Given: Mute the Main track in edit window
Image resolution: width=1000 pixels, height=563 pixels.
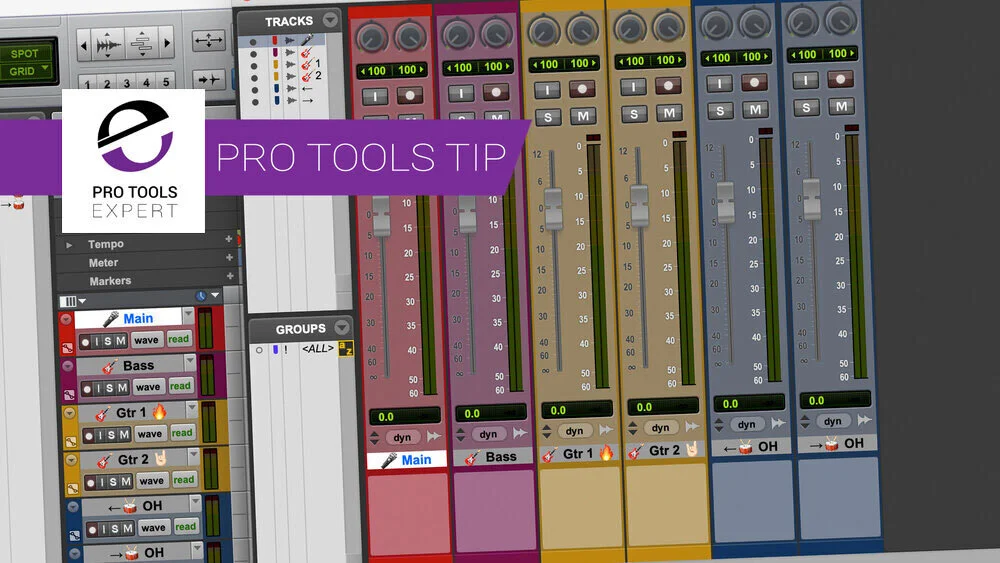Looking at the screenshot, I should click(120, 341).
